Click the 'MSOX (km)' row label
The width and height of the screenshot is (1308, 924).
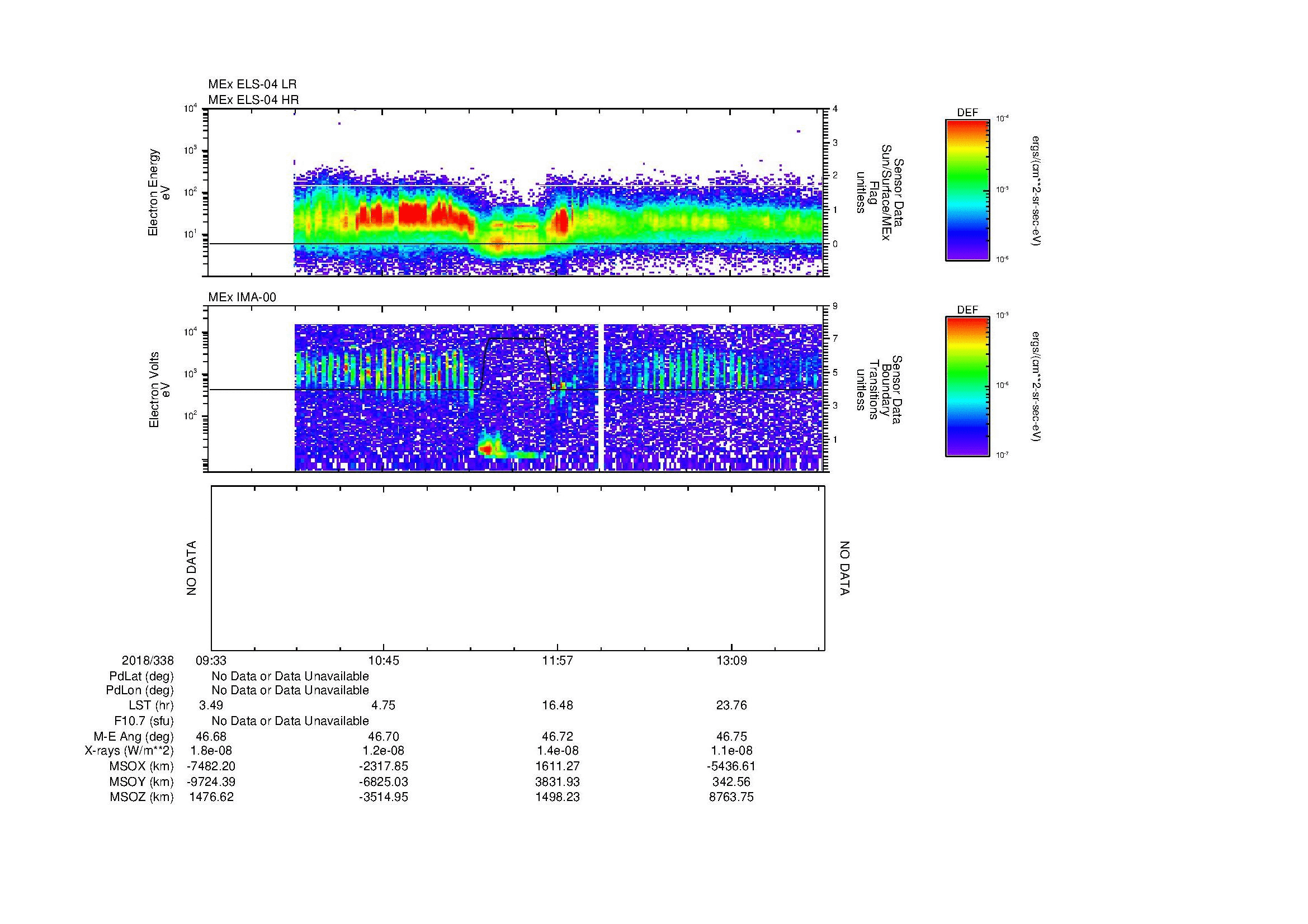(141, 766)
